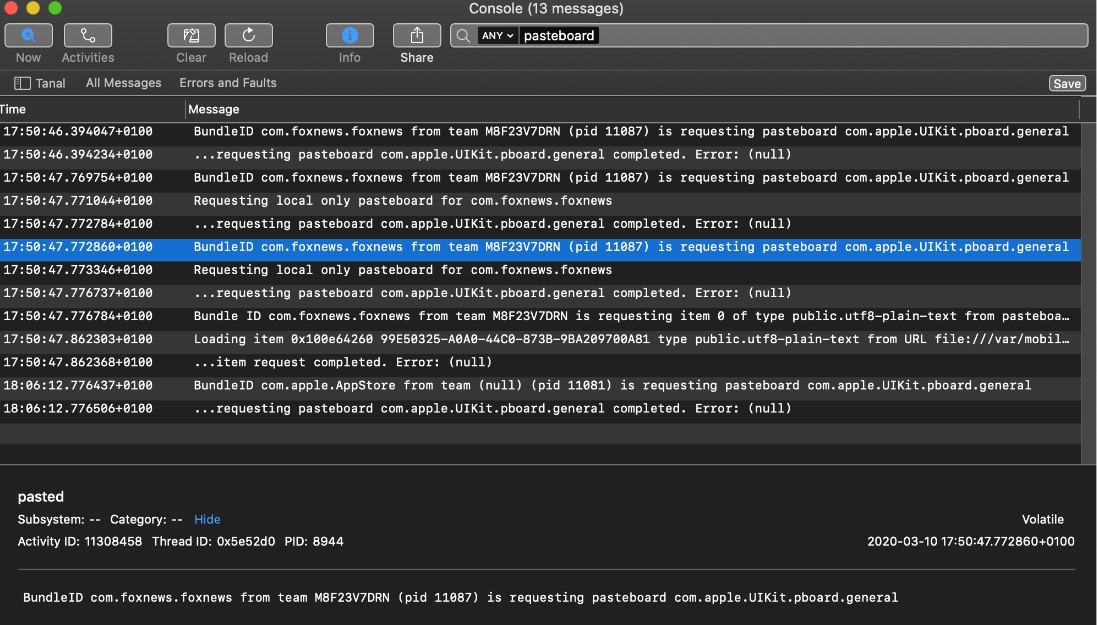Screen dimensions: 1097x625
Task: Click the Volatile label in details
Action: [1042, 519]
